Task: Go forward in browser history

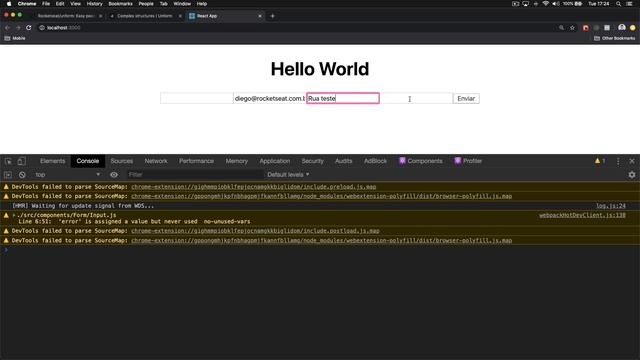Action: 18,28
